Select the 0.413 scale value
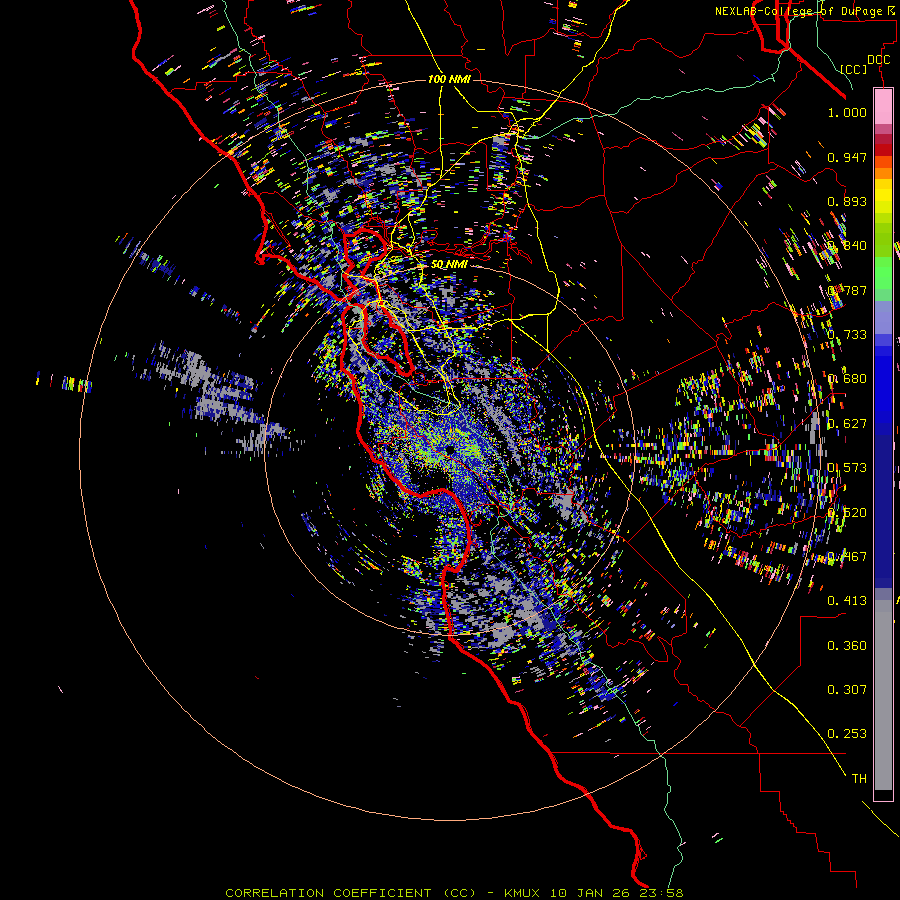 [x=847, y=601]
